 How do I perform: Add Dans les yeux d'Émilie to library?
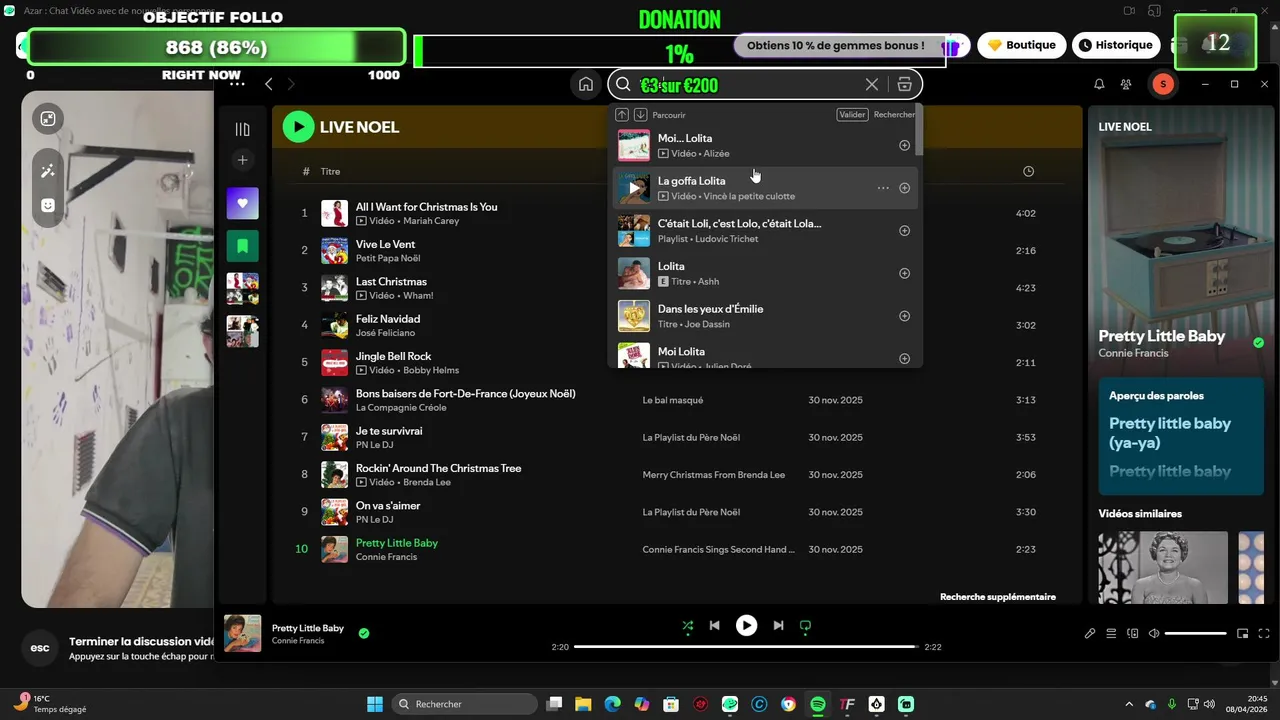pos(904,316)
